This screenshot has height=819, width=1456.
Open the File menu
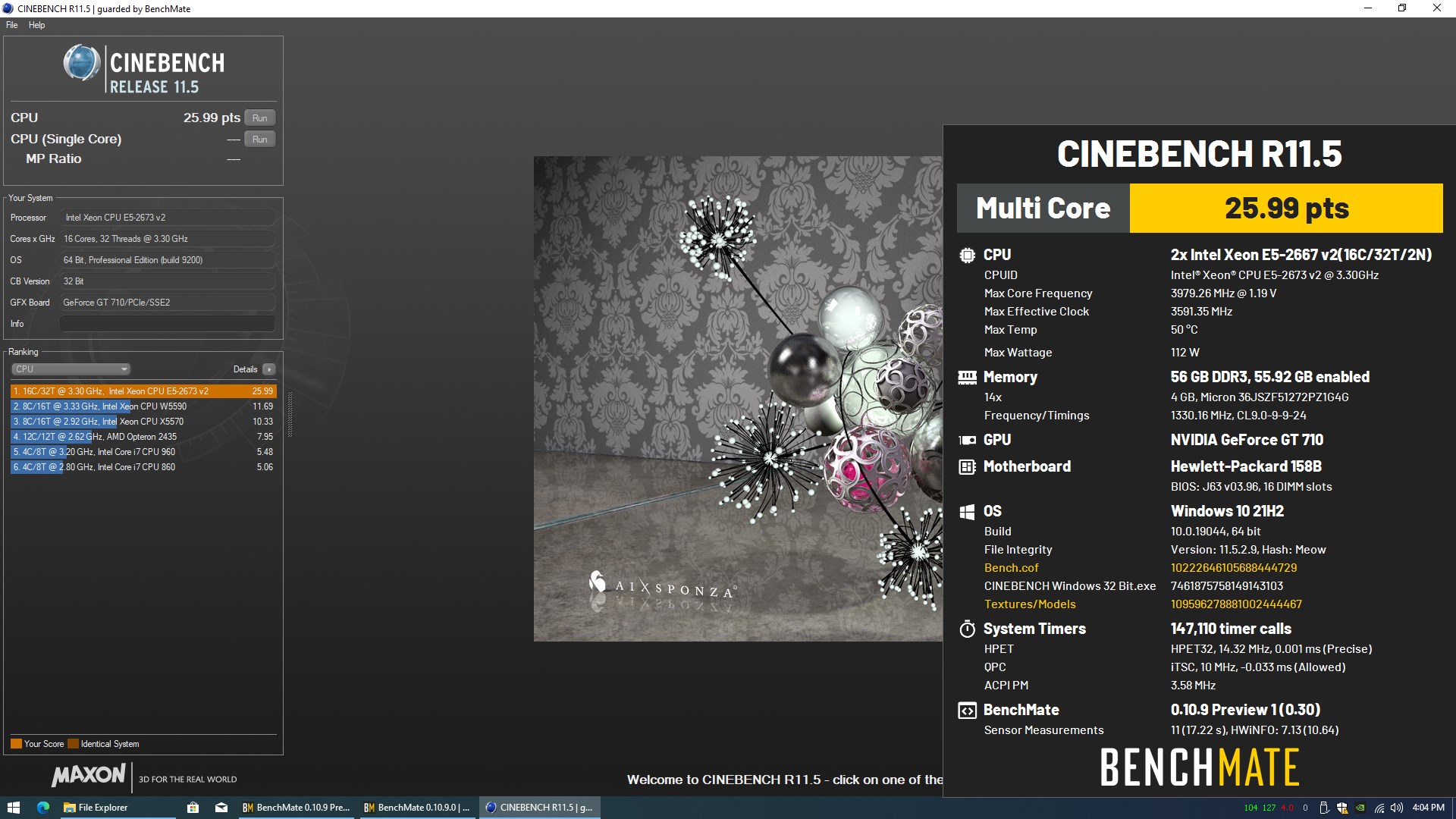11,25
